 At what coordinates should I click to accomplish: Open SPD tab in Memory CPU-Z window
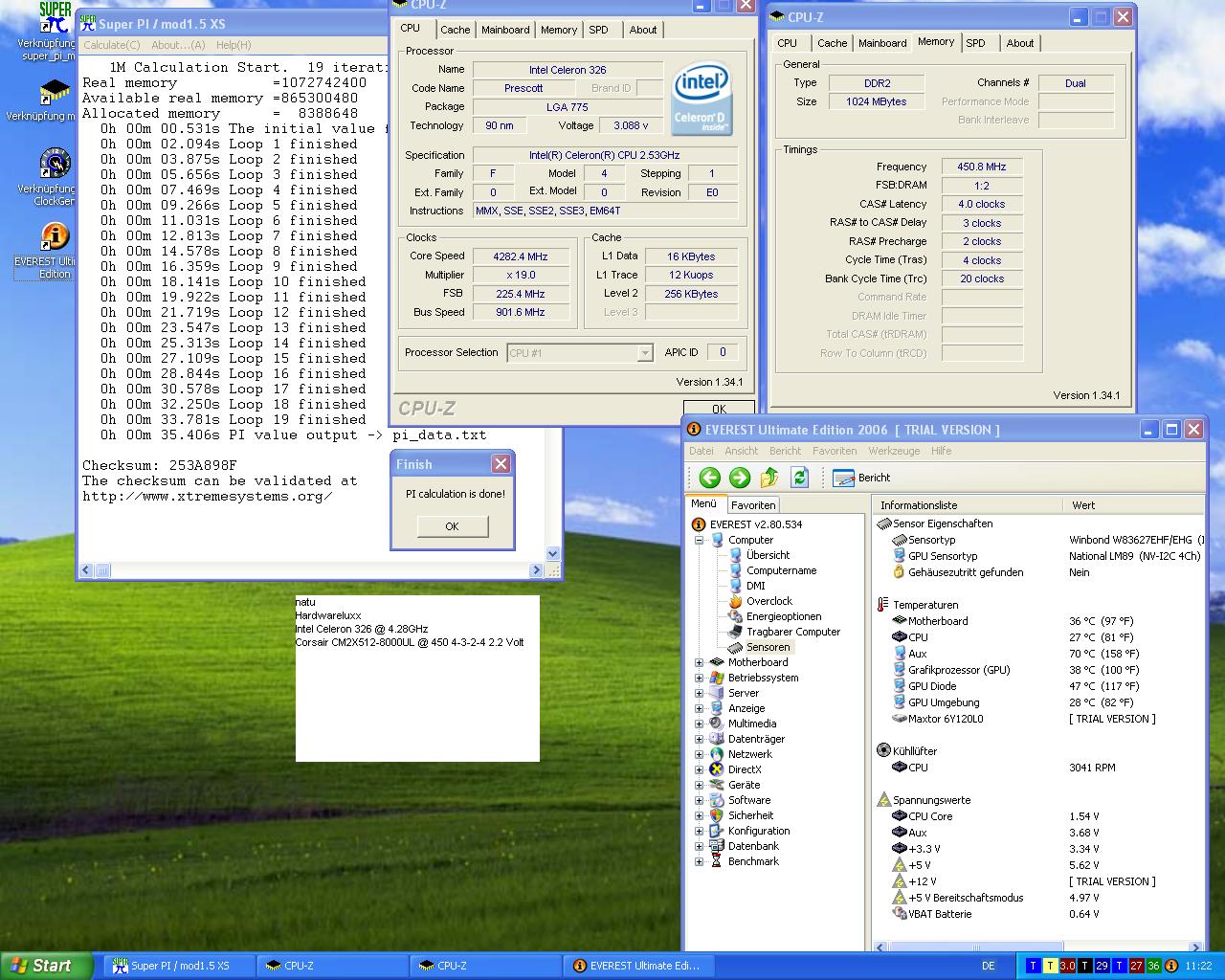976,43
